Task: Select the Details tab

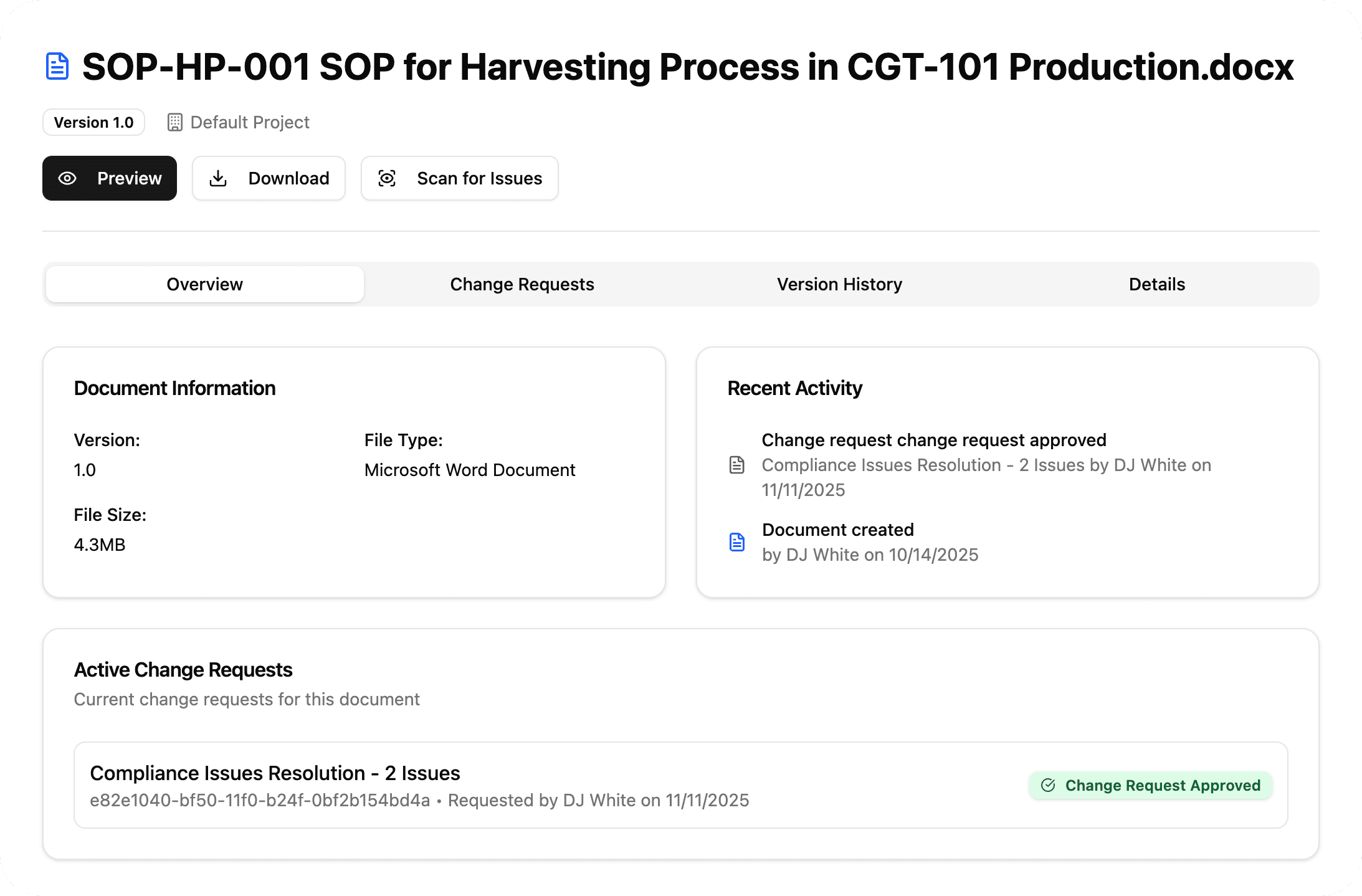Action: 1156,284
